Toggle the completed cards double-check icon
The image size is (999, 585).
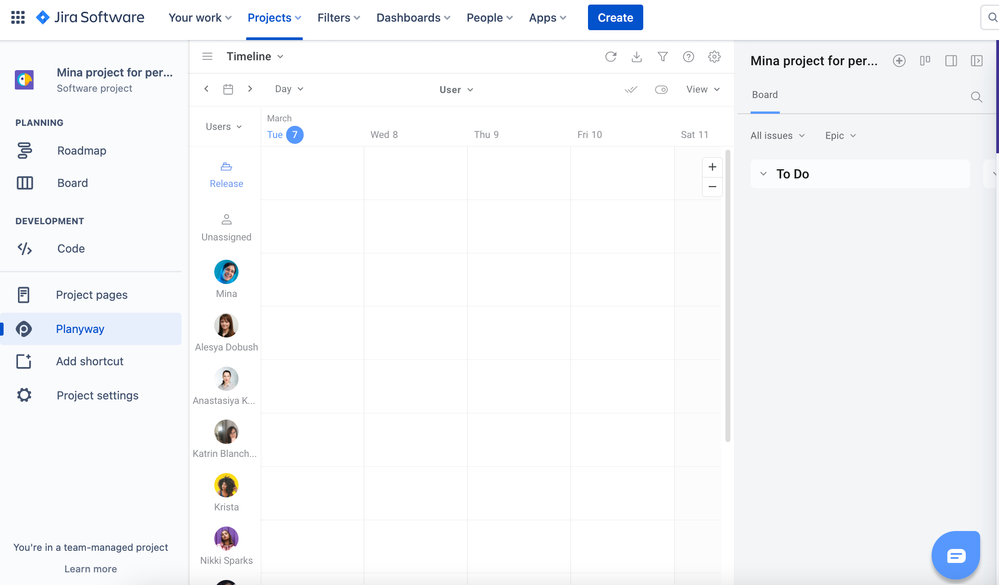point(631,89)
